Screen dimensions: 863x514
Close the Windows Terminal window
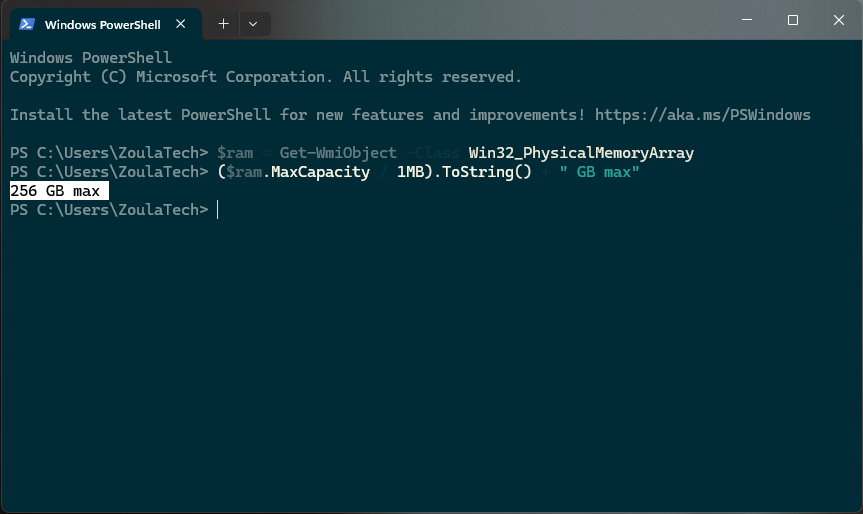[x=838, y=20]
